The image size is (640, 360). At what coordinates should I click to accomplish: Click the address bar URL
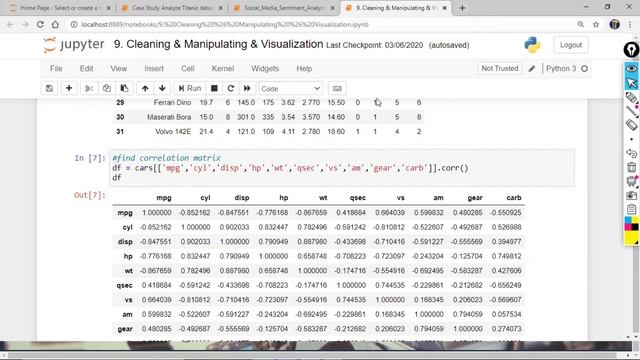(x=225, y=24)
